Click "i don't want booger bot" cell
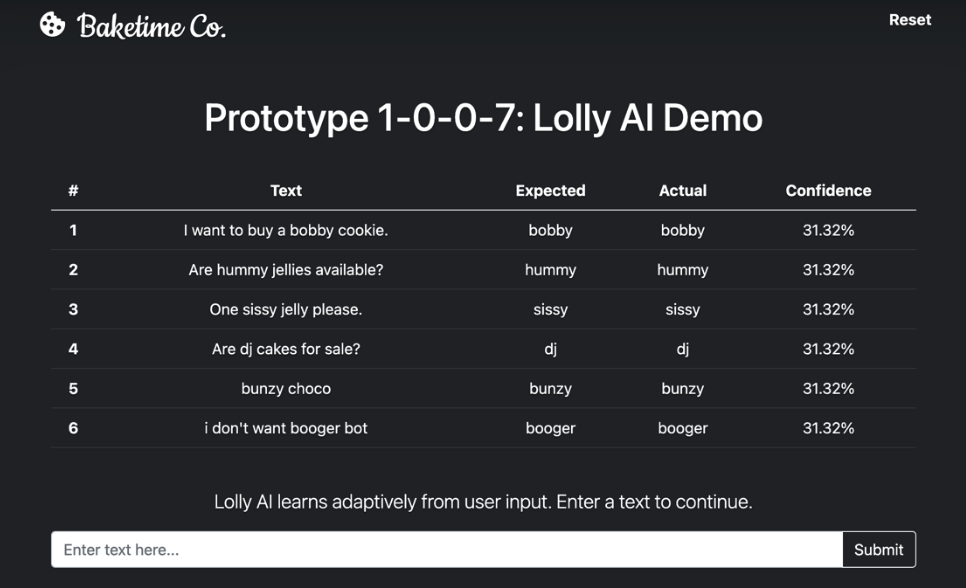The width and height of the screenshot is (966, 588). [286, 428]
